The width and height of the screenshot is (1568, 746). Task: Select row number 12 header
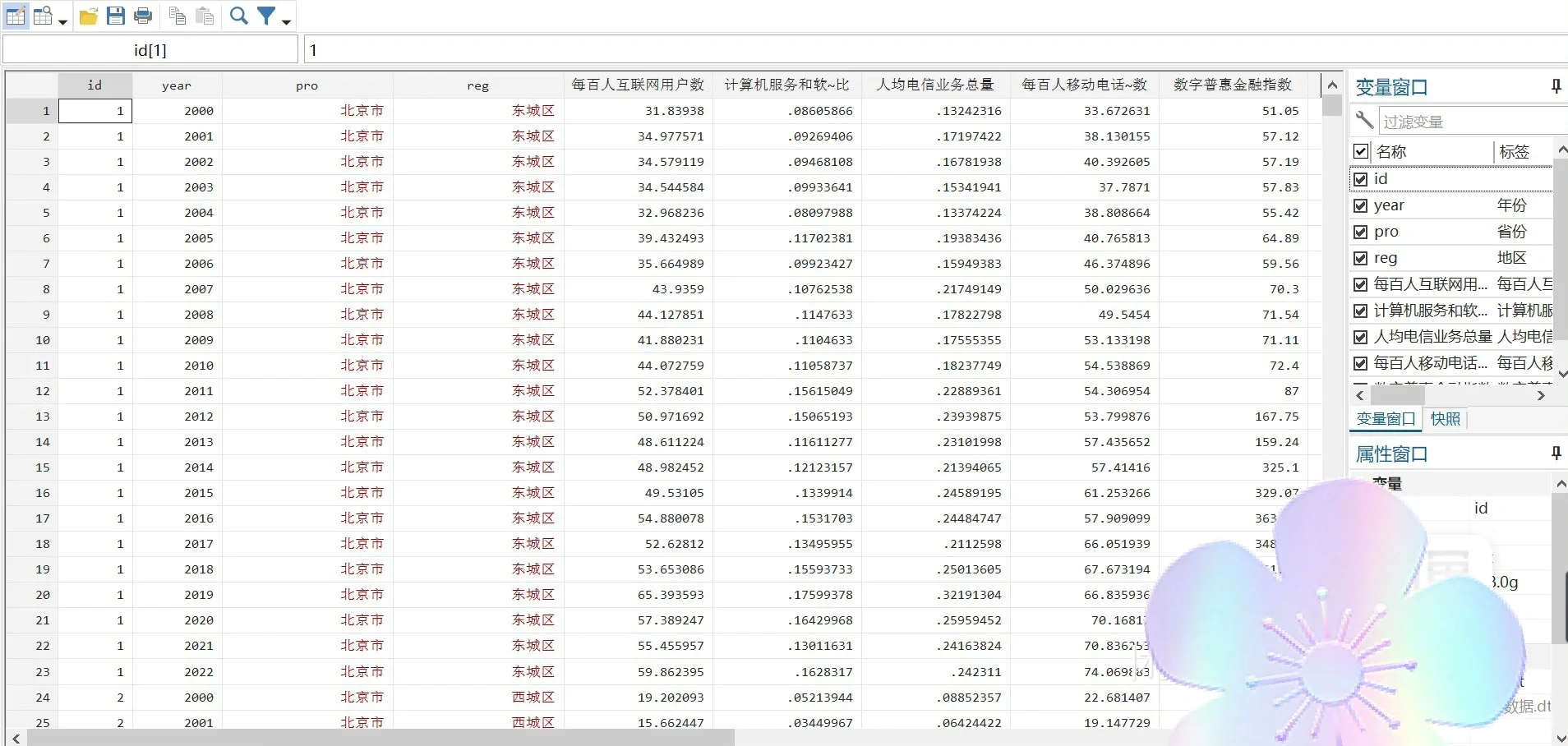(x=32, y=391)
